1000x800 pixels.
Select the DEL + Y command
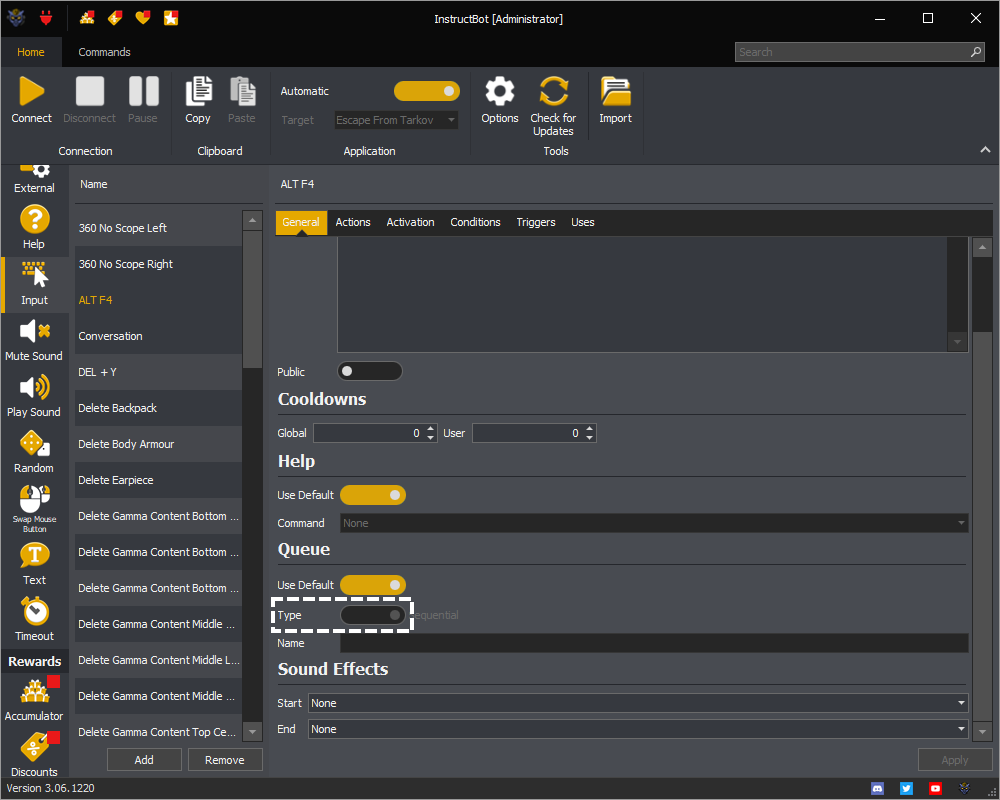(x=158, y=372)
